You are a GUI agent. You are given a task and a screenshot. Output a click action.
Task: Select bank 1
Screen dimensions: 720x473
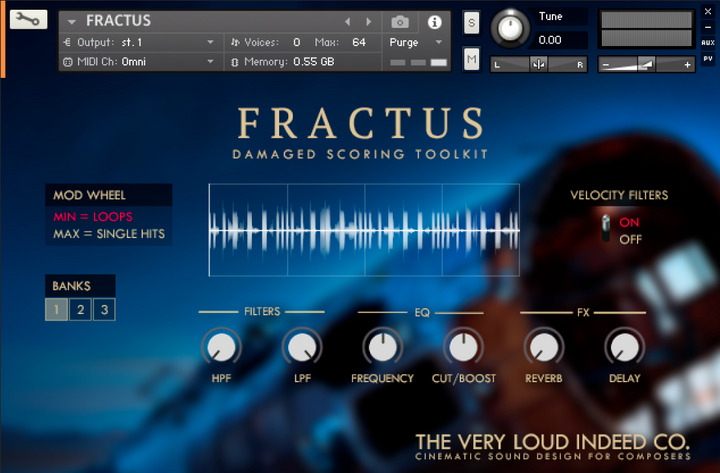[56, 310]
